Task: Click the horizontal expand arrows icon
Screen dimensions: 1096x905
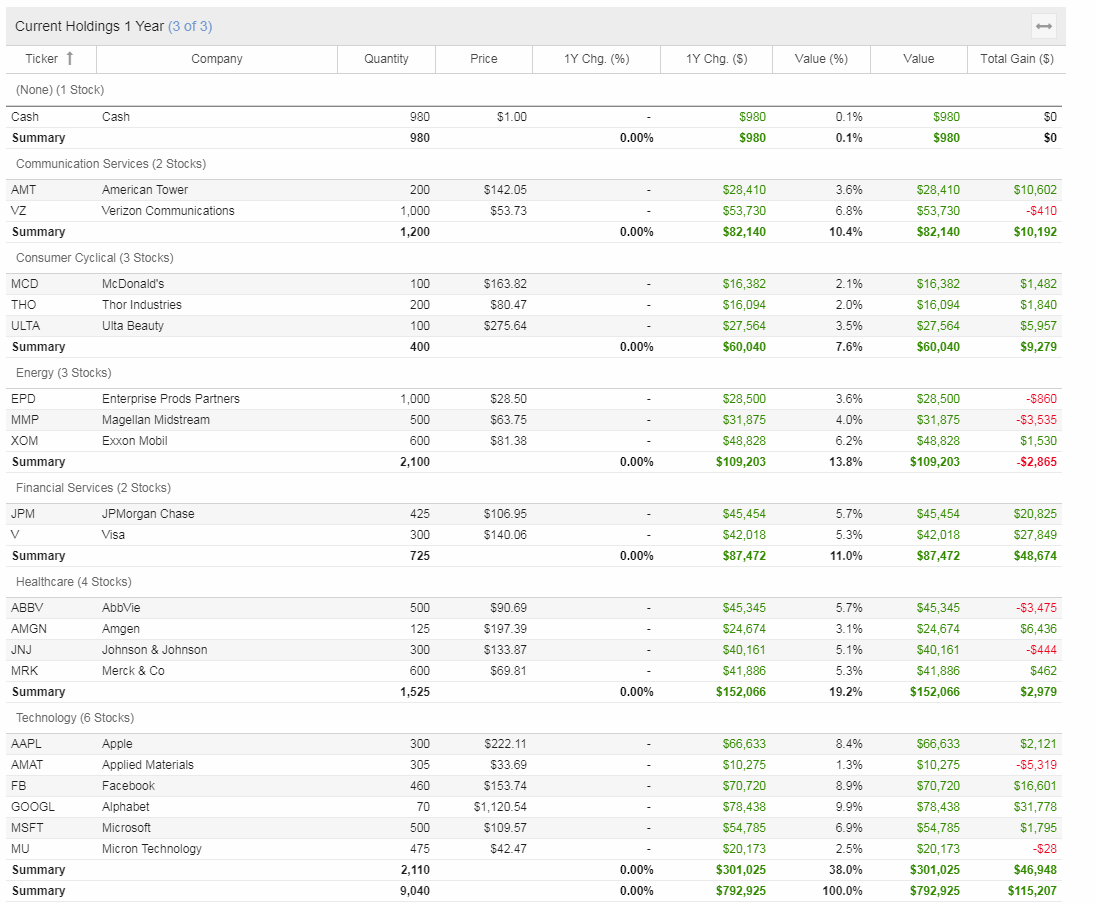Action: pyautogui.click(x=1043, y=26)
